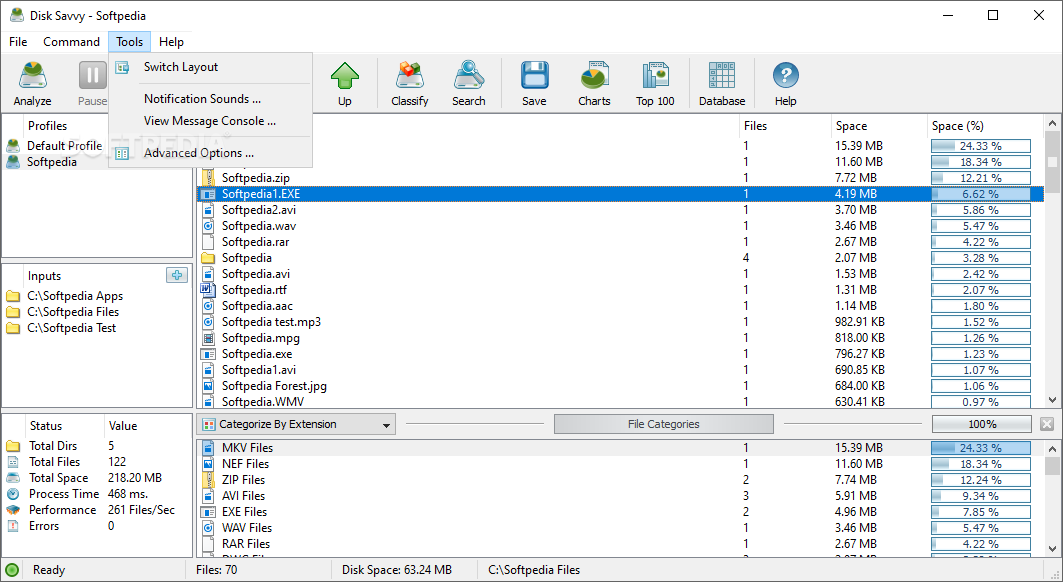Open the Help menu
Image resolution: width=1063 pixels, height=582 pixels.
pyautogui.click(x=172, y=41)
